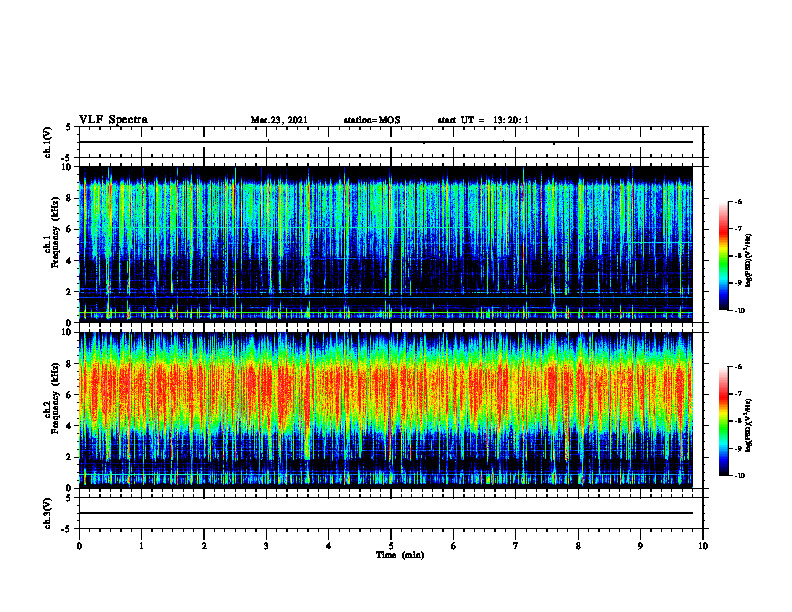Click the "-10" label on ch.2 color scale

coord(739,476)
